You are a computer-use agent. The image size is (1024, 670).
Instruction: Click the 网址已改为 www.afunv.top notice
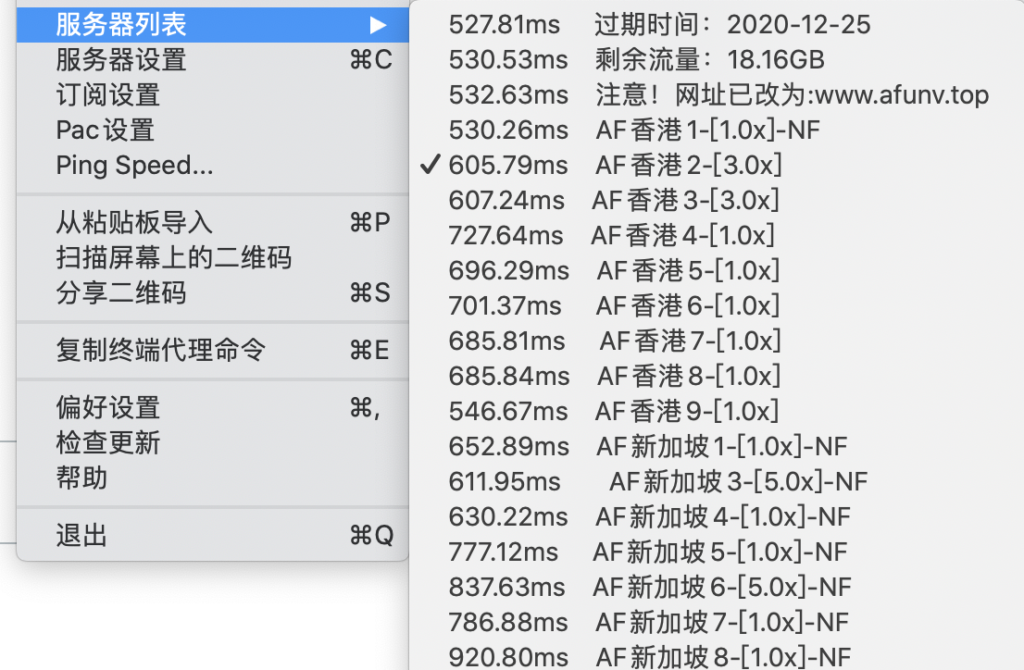716,95
